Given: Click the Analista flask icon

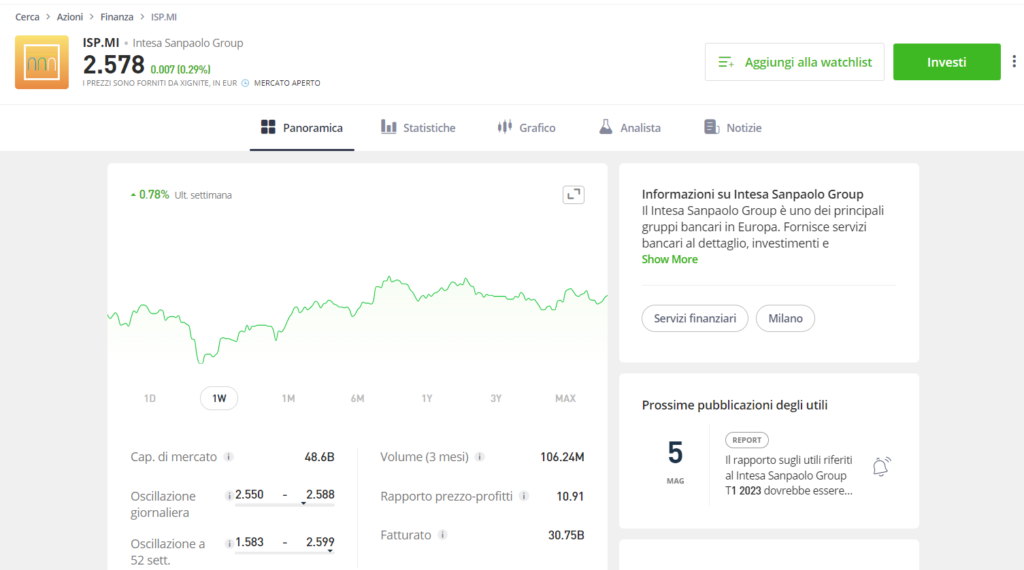Looking at the screenshot, I should click(x=606, y=127).
